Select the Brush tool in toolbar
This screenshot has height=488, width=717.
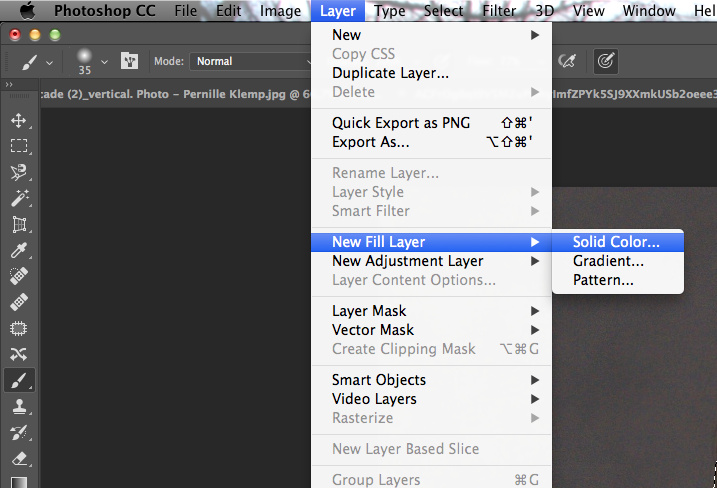pos(18,381)
